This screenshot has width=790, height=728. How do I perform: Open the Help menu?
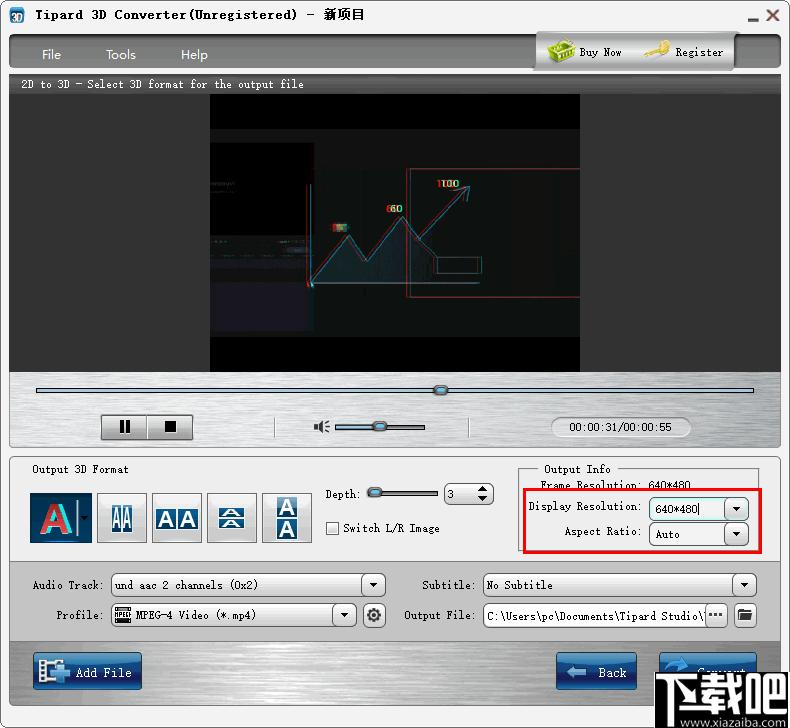click(194, 54)
